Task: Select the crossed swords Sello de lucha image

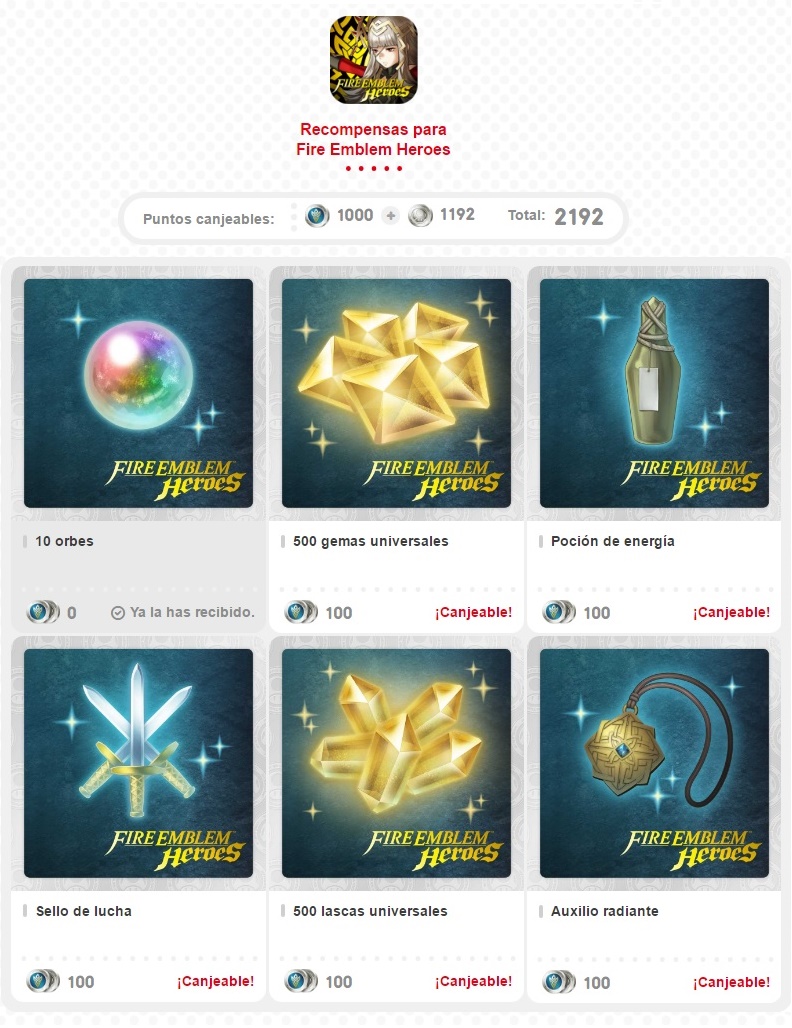Action: pos(138,763)
